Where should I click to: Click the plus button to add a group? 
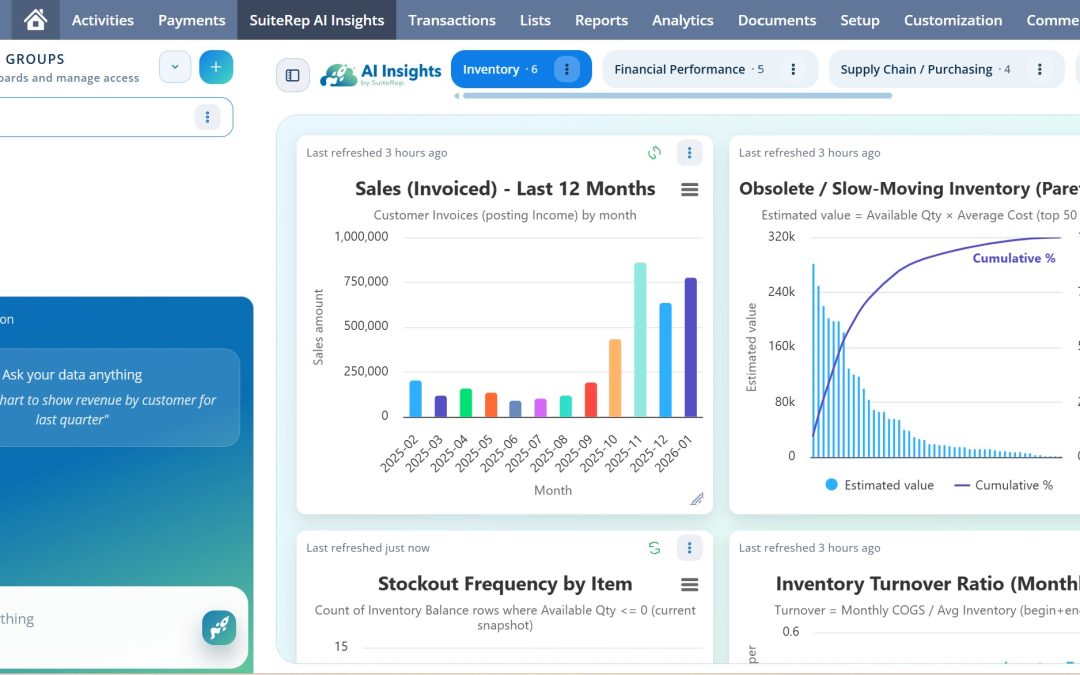point(216,66)
